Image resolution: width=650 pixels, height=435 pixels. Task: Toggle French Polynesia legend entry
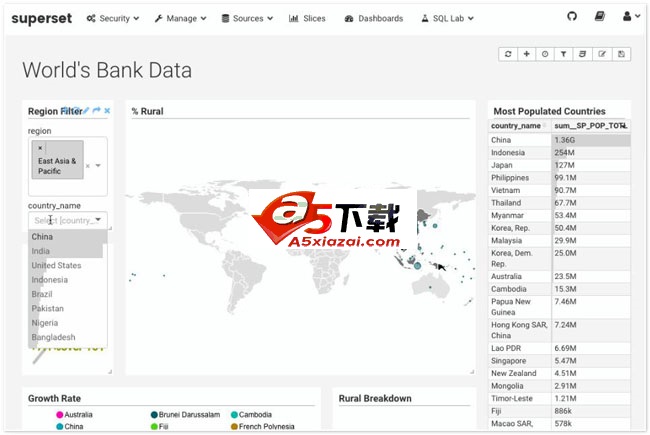262,426
